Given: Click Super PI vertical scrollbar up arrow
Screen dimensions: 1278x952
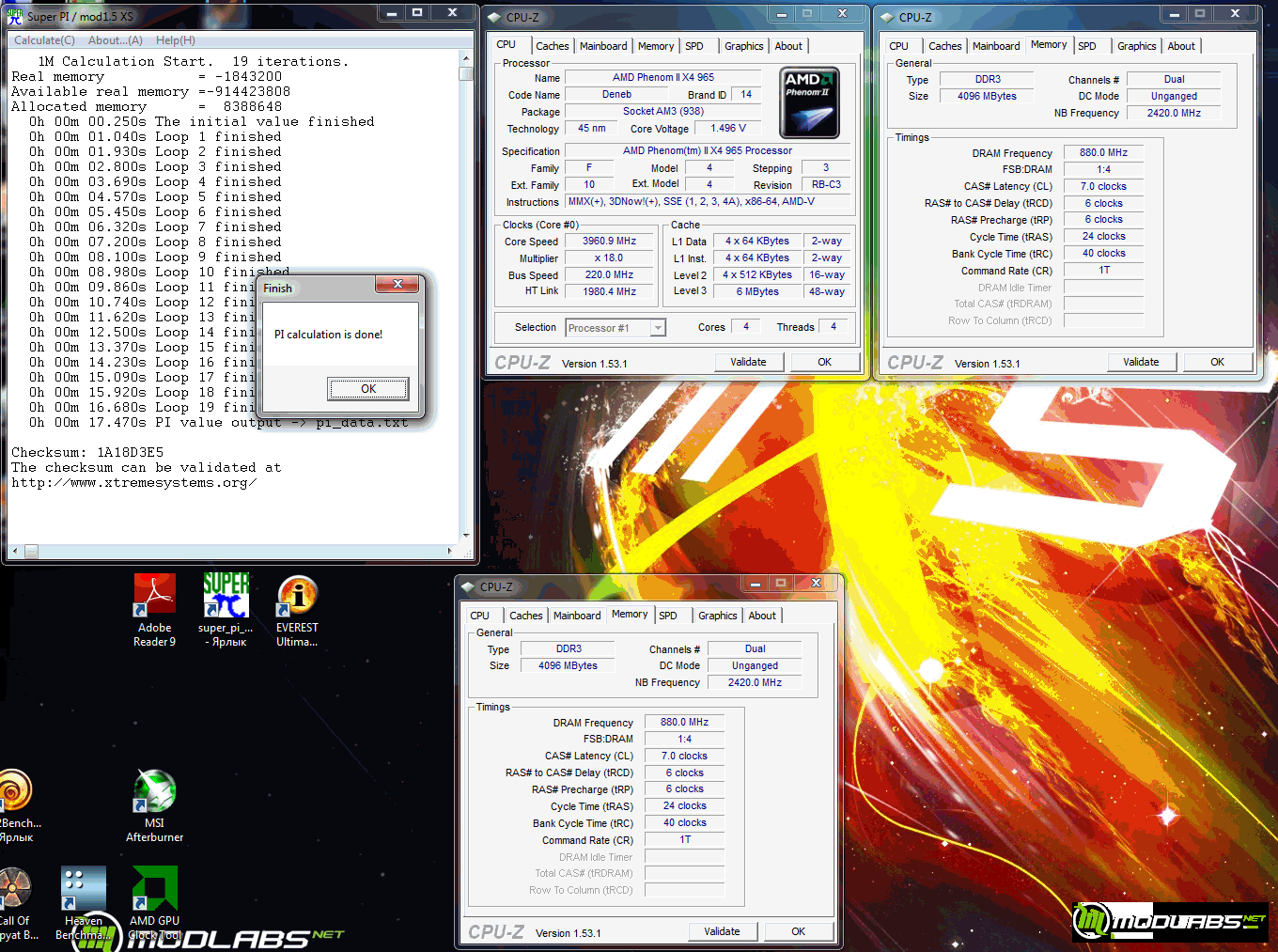Looking at the screenshot, I should pos(465,57).
